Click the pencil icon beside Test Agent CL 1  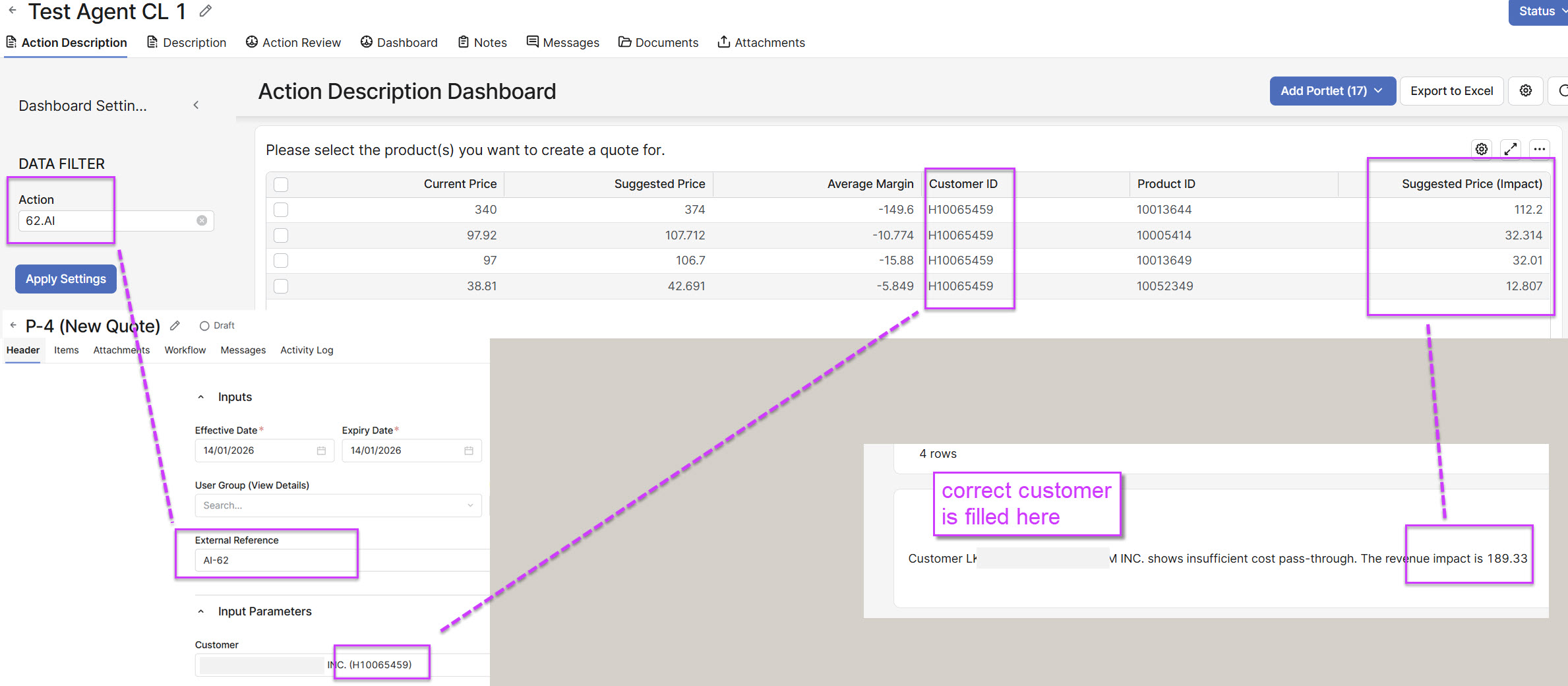point(206,11)
